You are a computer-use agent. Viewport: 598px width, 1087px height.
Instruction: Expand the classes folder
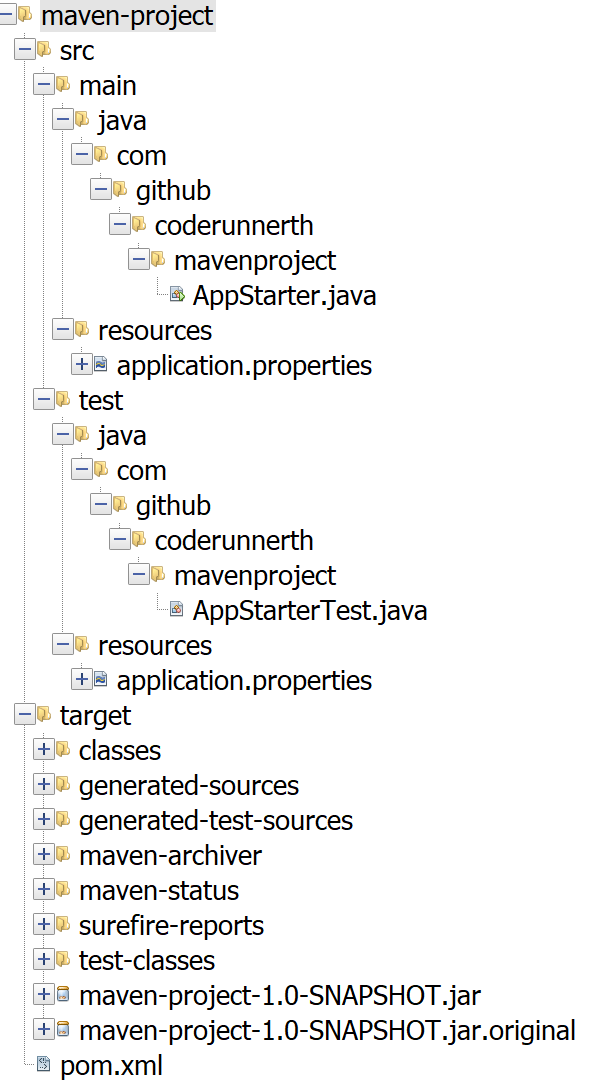tap(44, 749)
